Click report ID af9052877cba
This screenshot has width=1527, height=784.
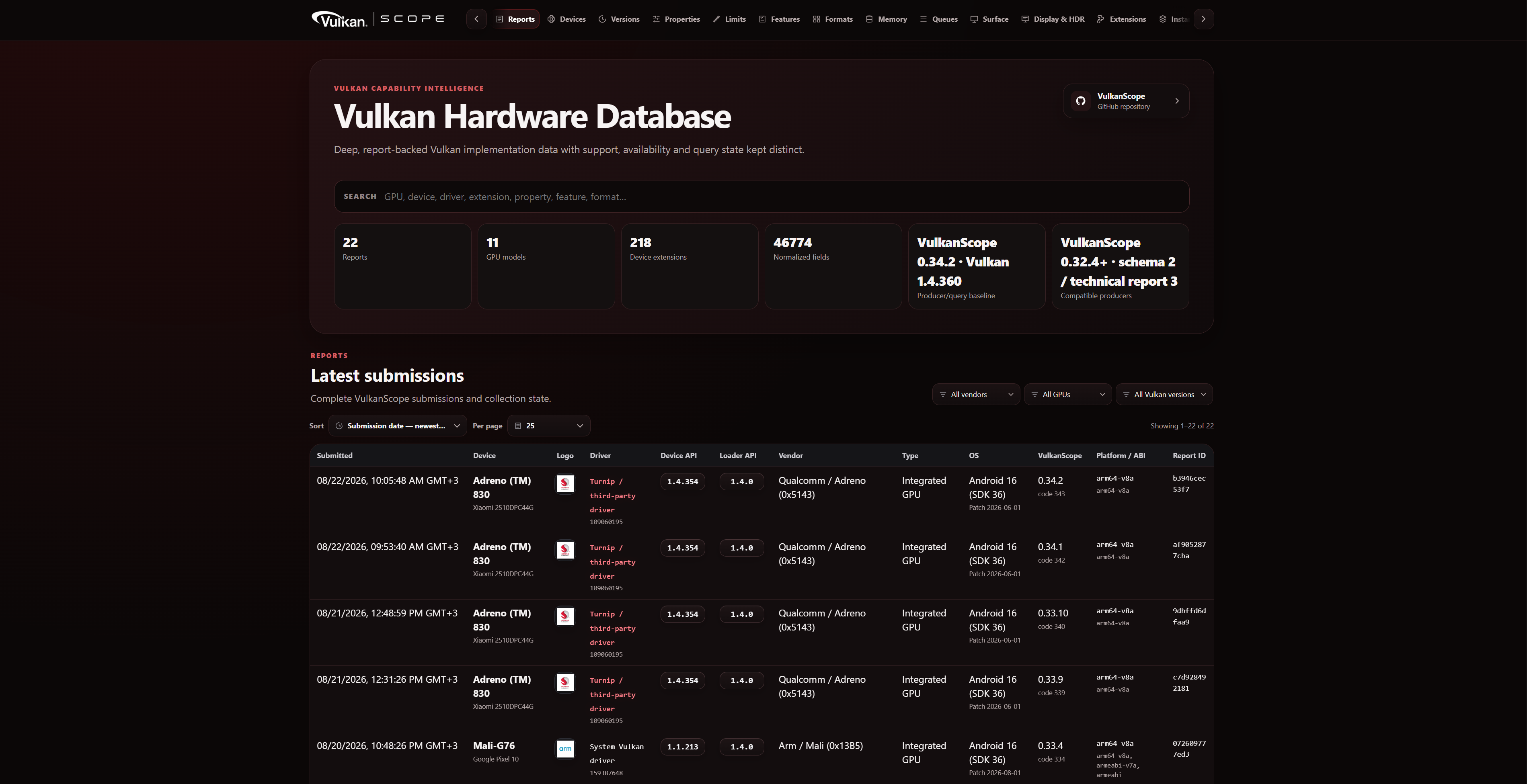[x=1188, y=550]
